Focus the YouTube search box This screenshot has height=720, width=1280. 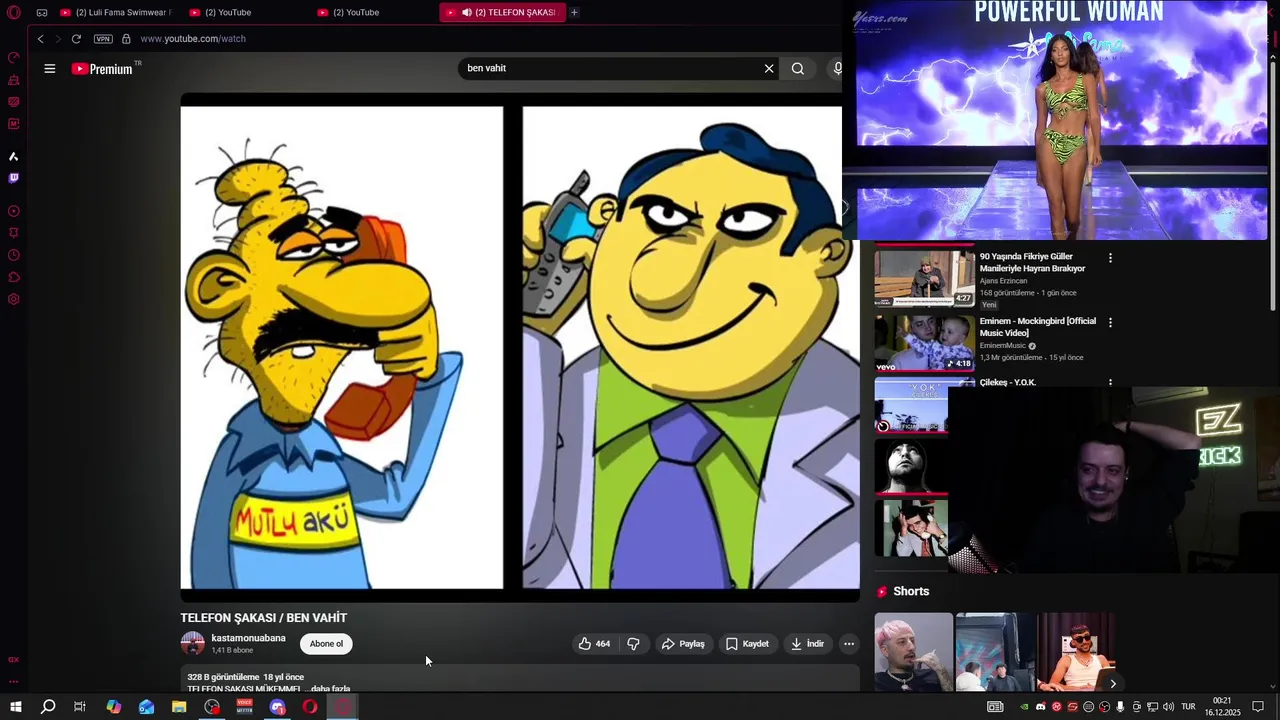[x=610, y=69]
